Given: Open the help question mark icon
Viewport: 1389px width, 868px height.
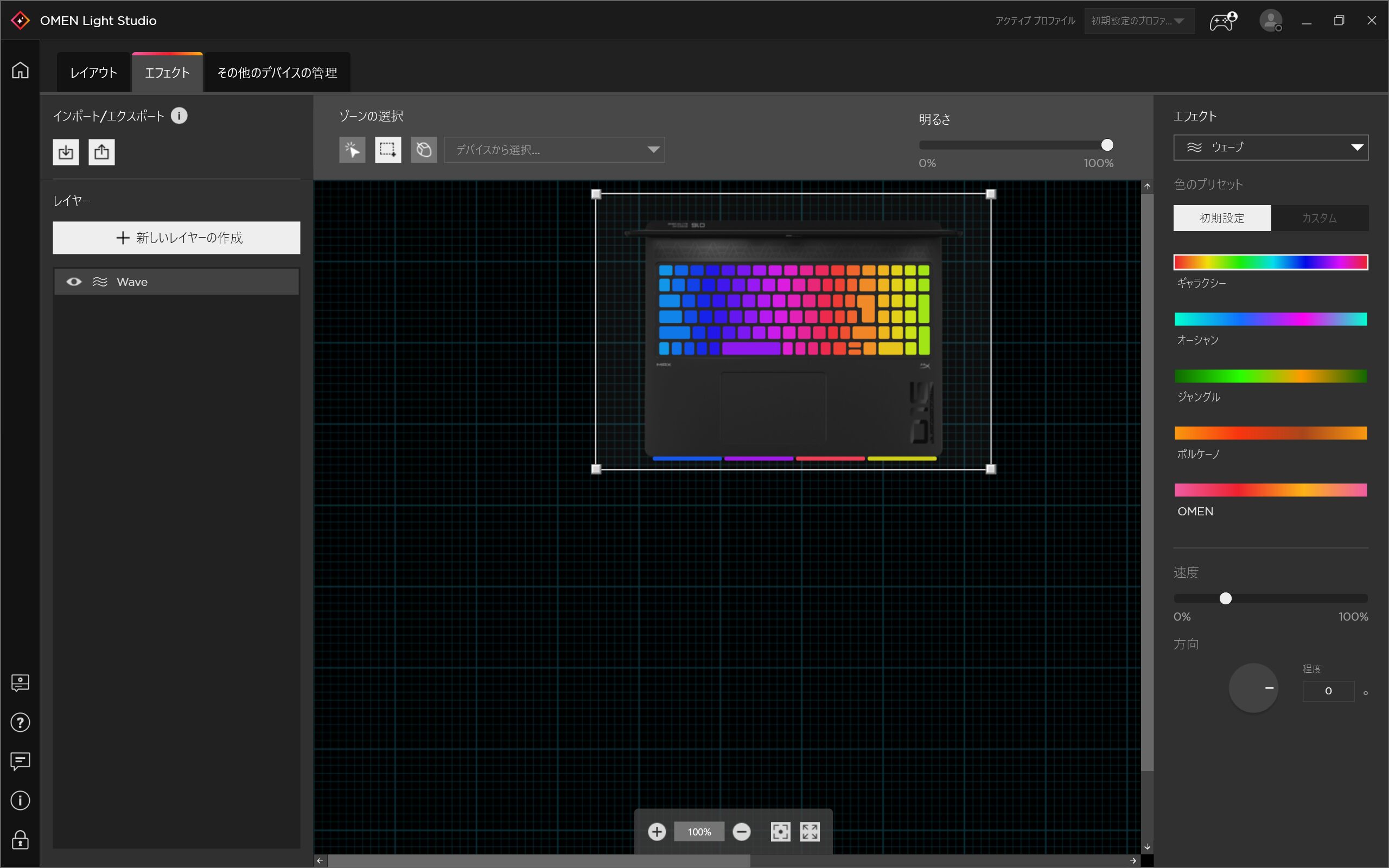Looking at the screenshot, I should click(x=20, y=723).
